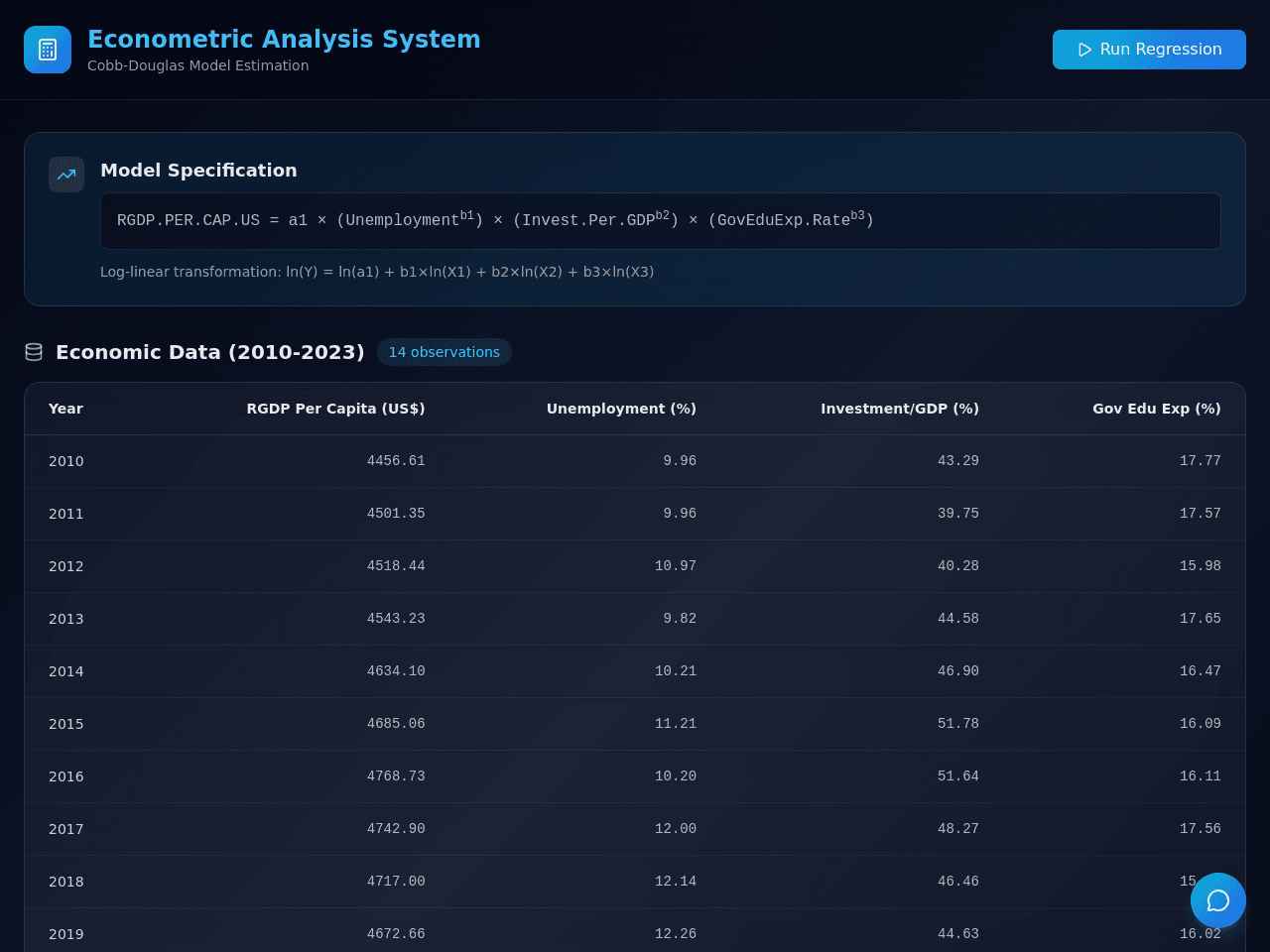Click the Econometric Analysis System title
This screenshot has height=952, width=1270.
click(284, 40)
